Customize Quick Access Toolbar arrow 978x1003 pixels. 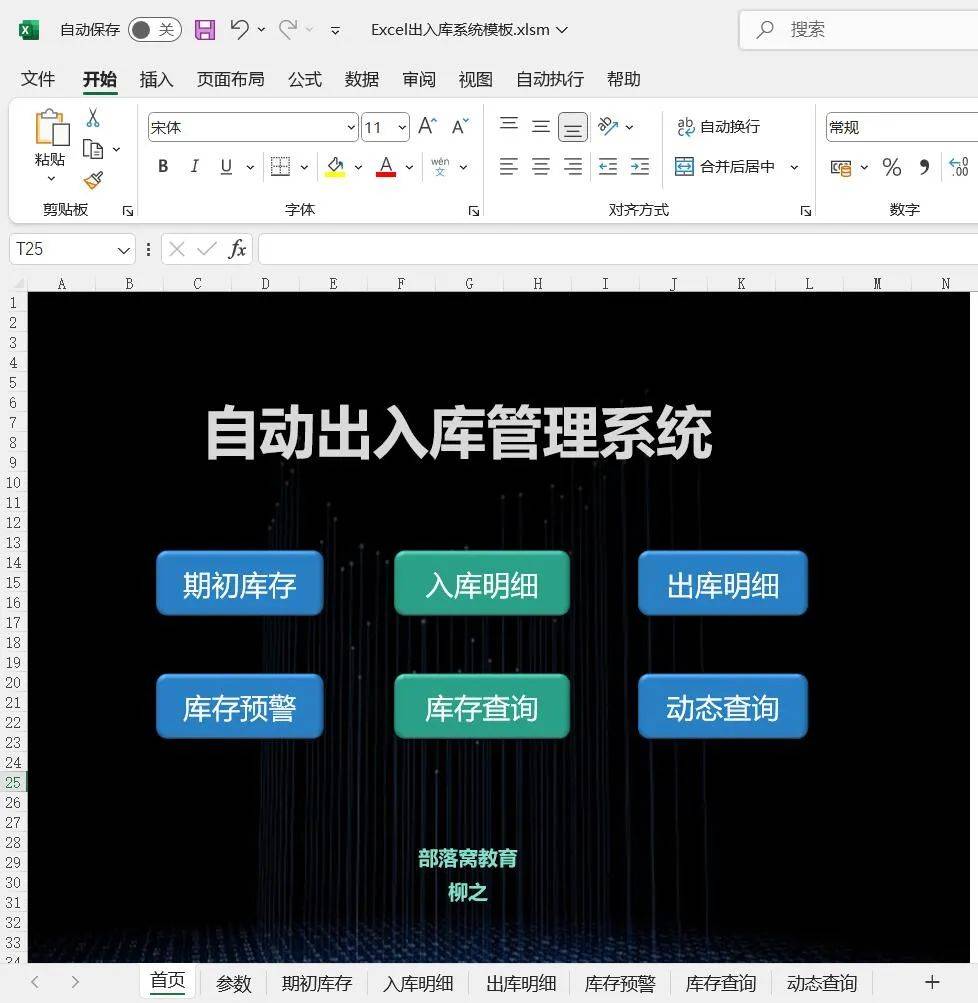(x=335, y=30)
